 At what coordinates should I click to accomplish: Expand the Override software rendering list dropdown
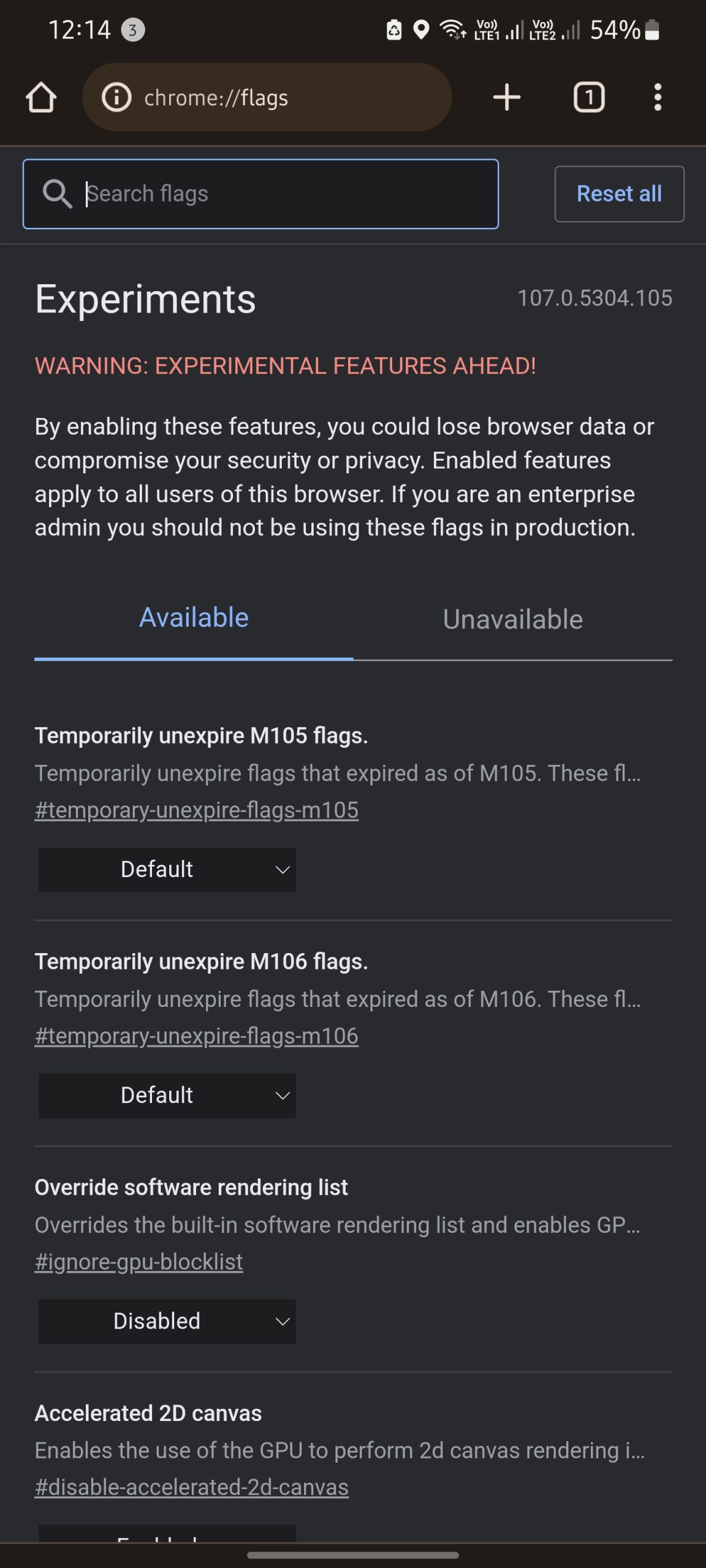(x=167, y=1321)
